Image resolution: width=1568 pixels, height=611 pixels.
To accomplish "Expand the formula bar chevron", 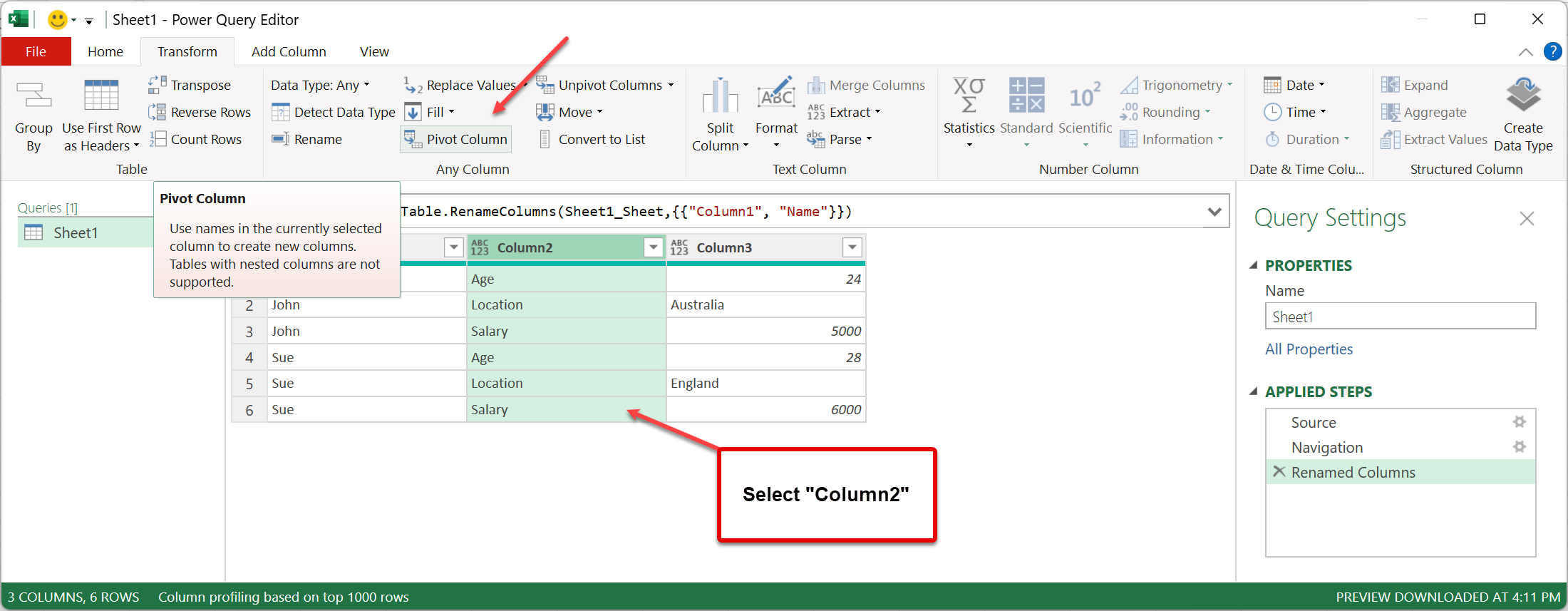I will click(x=1214, y=212).
